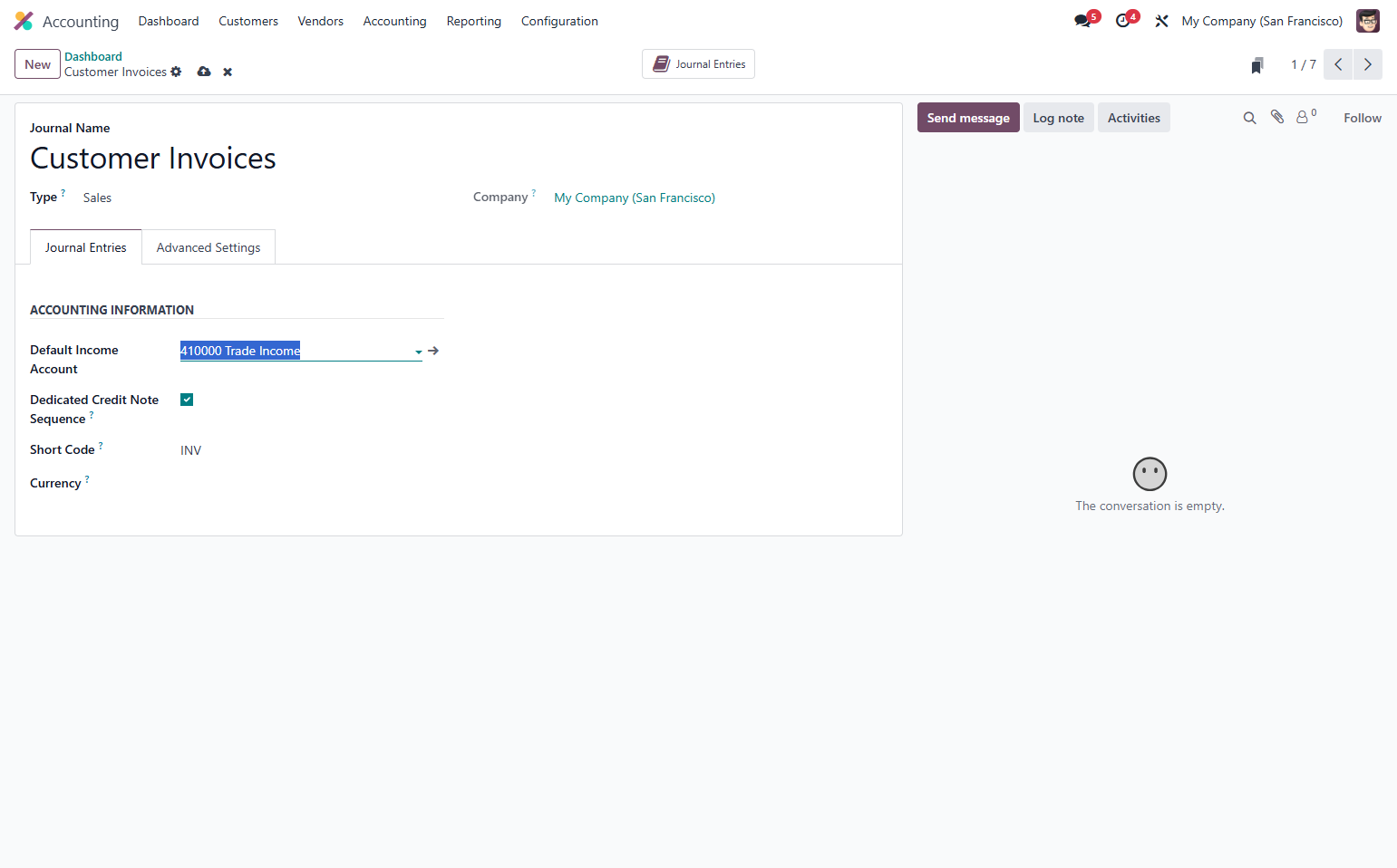Select the Journal Entries tab
Screen dimensions: 1397x868
tap(86, 247)
